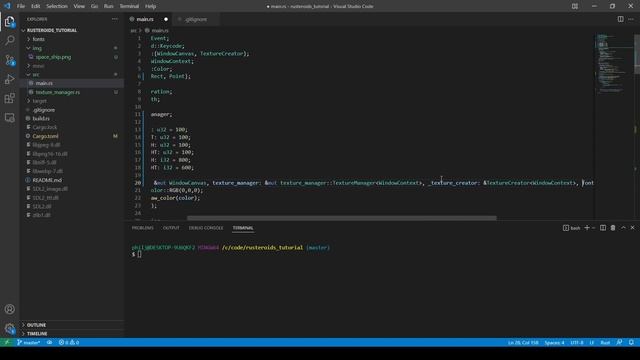Click the Rust language mode indicator
640x360 pixels.
(x=605, y=342)
